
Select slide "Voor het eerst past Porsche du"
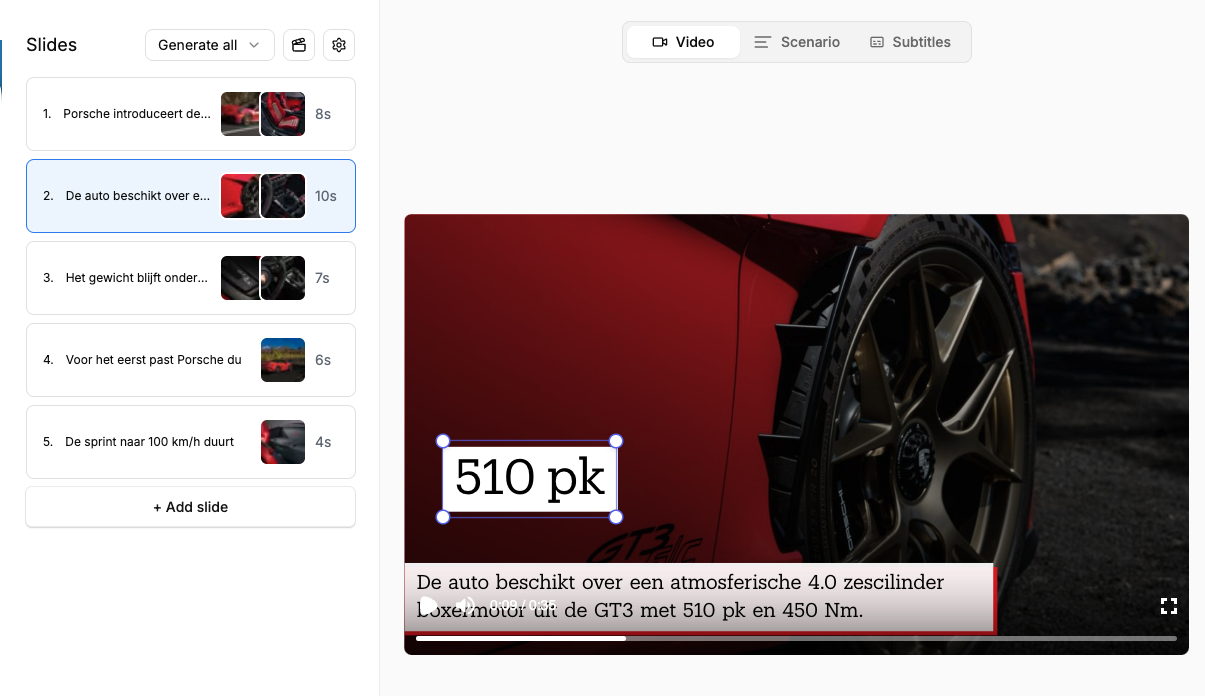[x=191, y=360]
